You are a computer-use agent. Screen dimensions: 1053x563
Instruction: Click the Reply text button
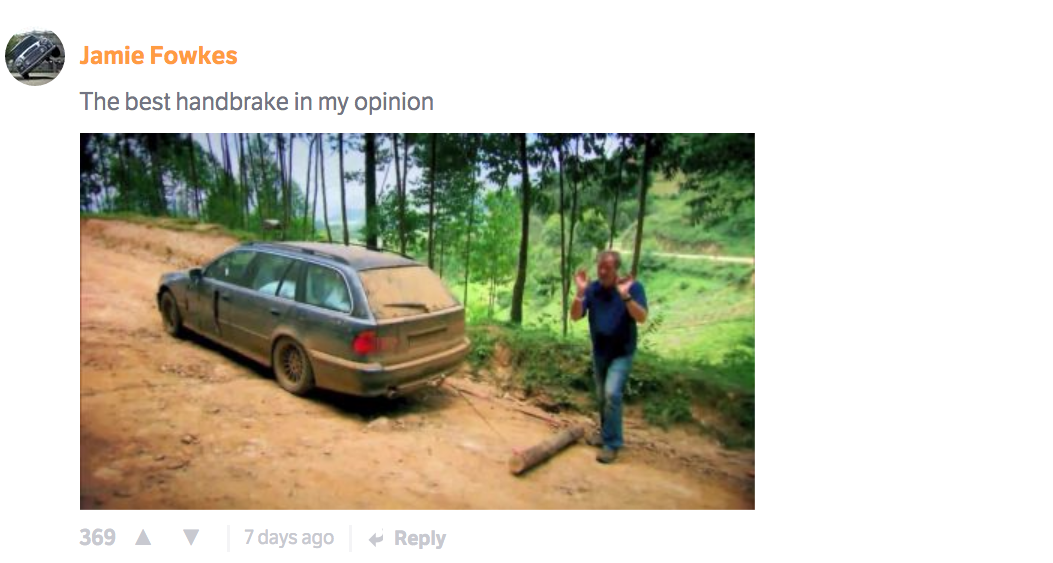point(420,538)
